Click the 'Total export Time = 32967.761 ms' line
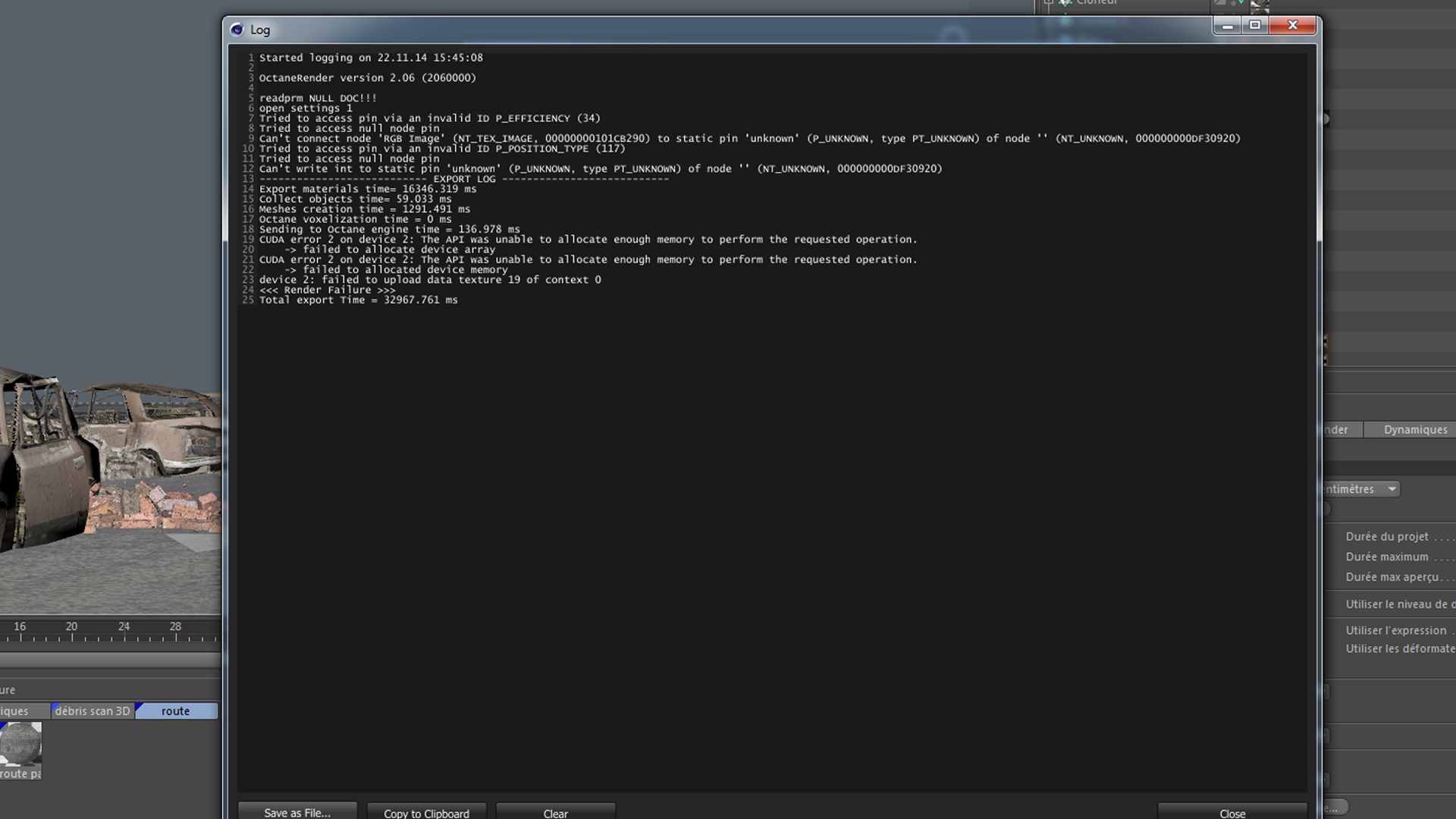This screenshot has height=819, width=1456. 359,300
